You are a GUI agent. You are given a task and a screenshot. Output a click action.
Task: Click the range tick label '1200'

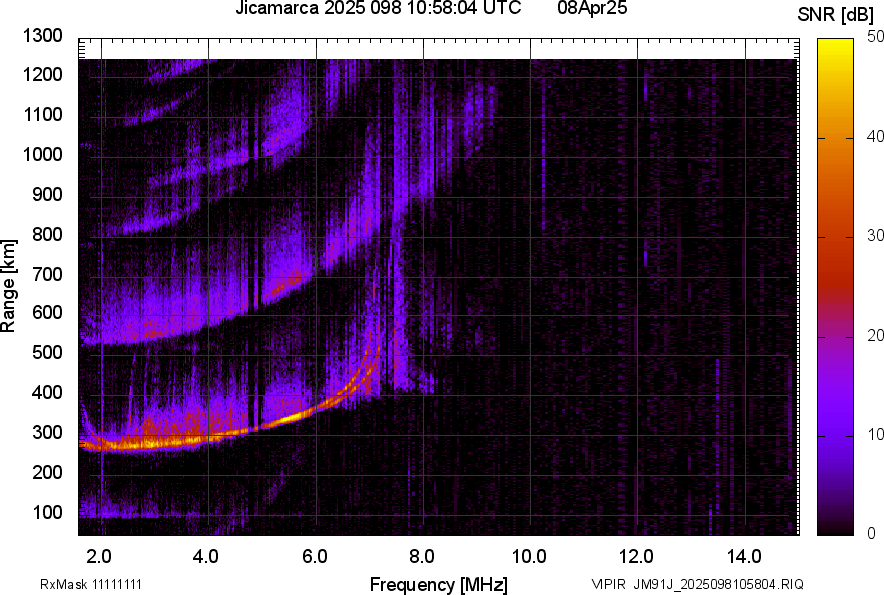click(x=42, y=74)
